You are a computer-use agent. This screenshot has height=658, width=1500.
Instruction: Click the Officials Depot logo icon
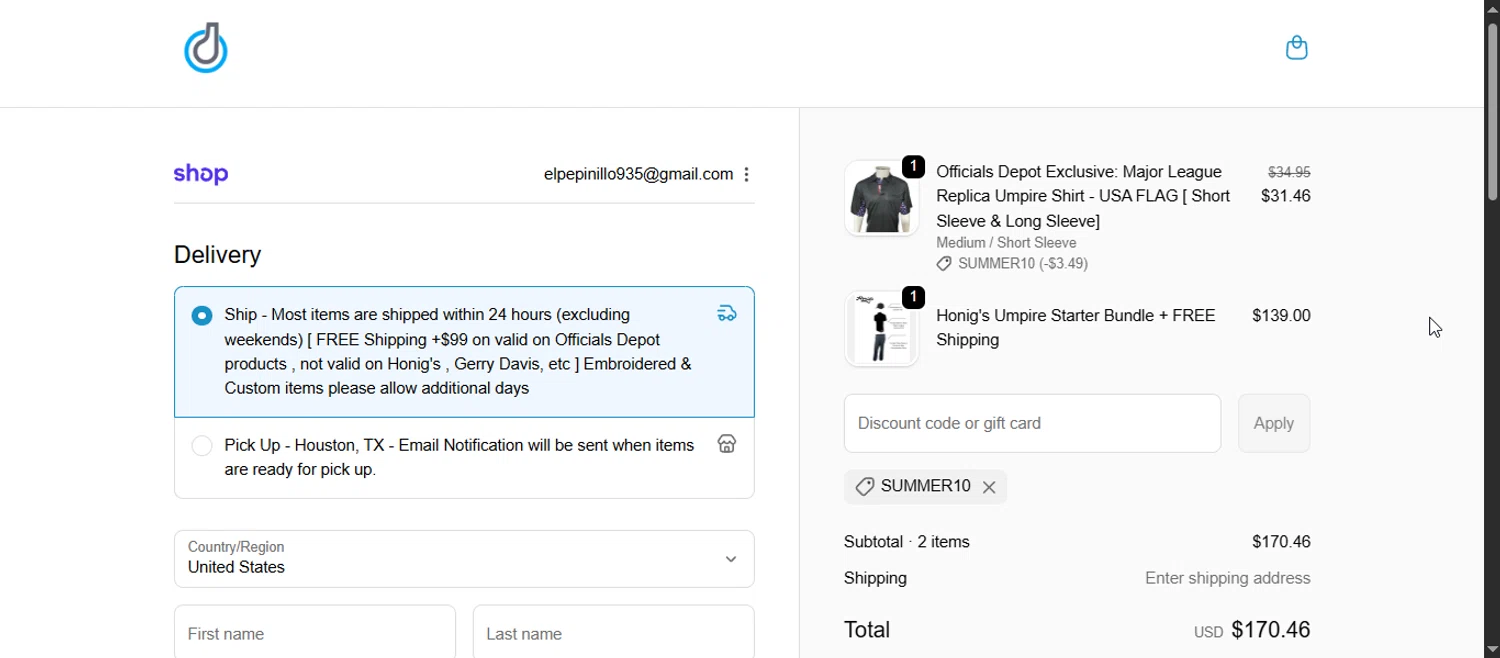coord(206,48)
